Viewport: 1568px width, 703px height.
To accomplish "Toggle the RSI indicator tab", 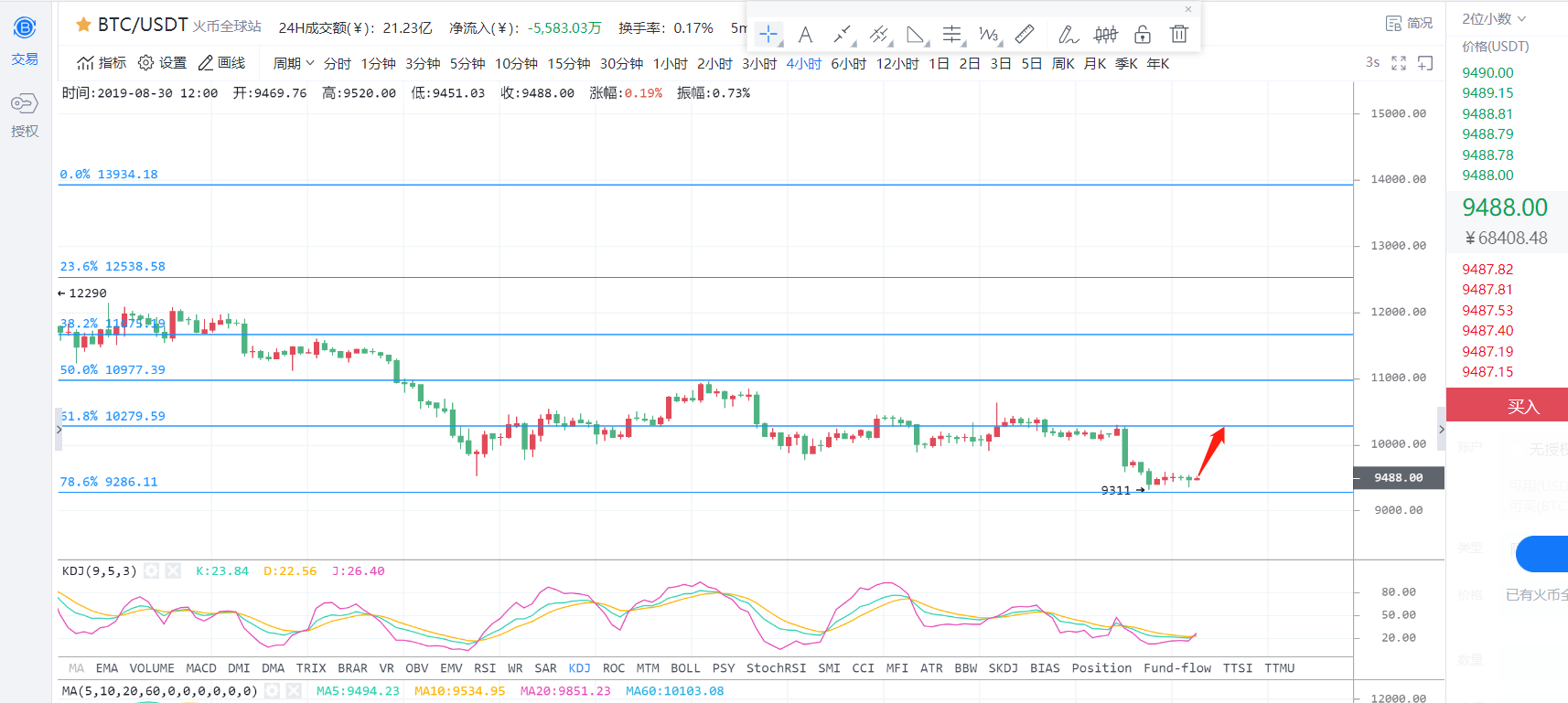I will coord(485,668).
